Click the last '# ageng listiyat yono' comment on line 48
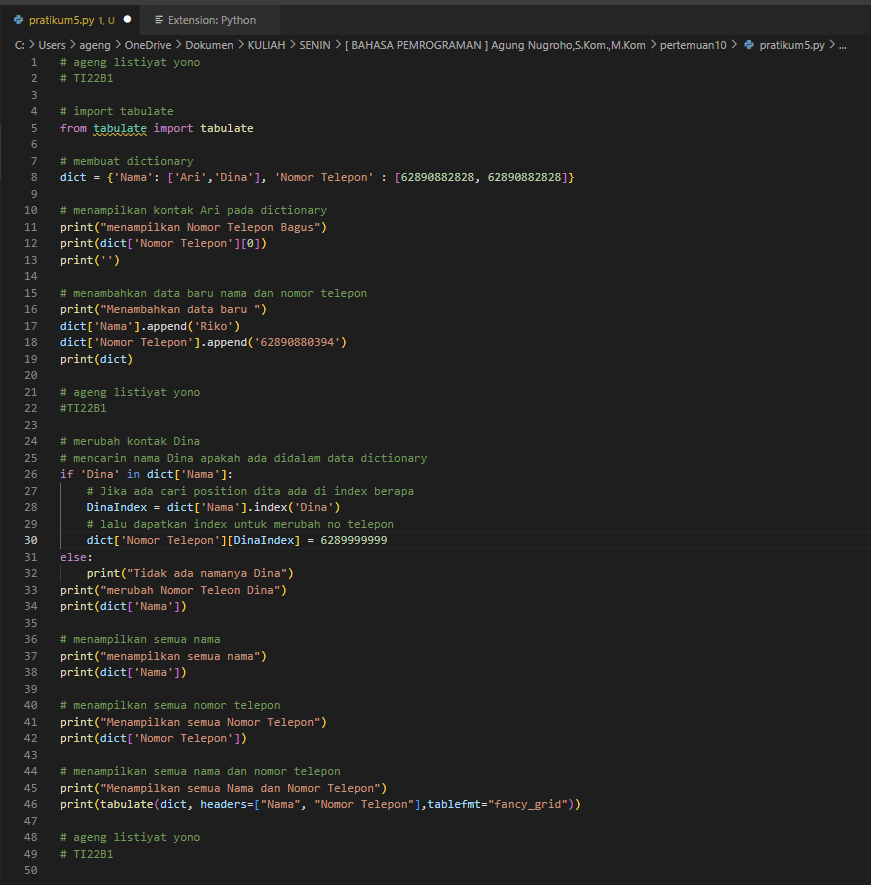This screenshot has width=871, height=885. 130,838
